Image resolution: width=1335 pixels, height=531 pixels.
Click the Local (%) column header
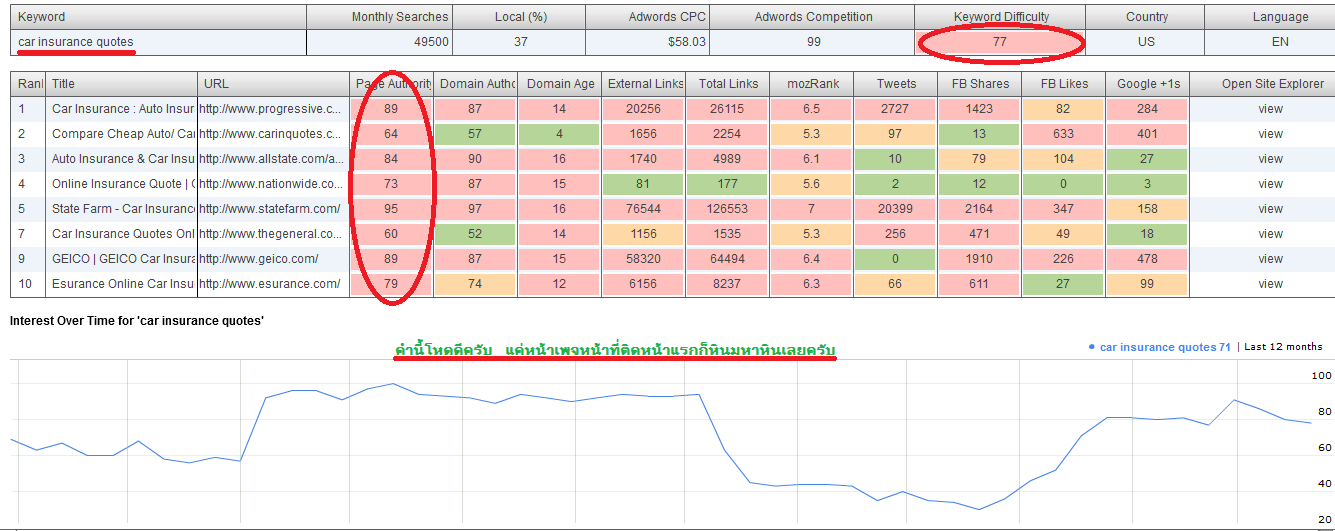pos(519,17)
